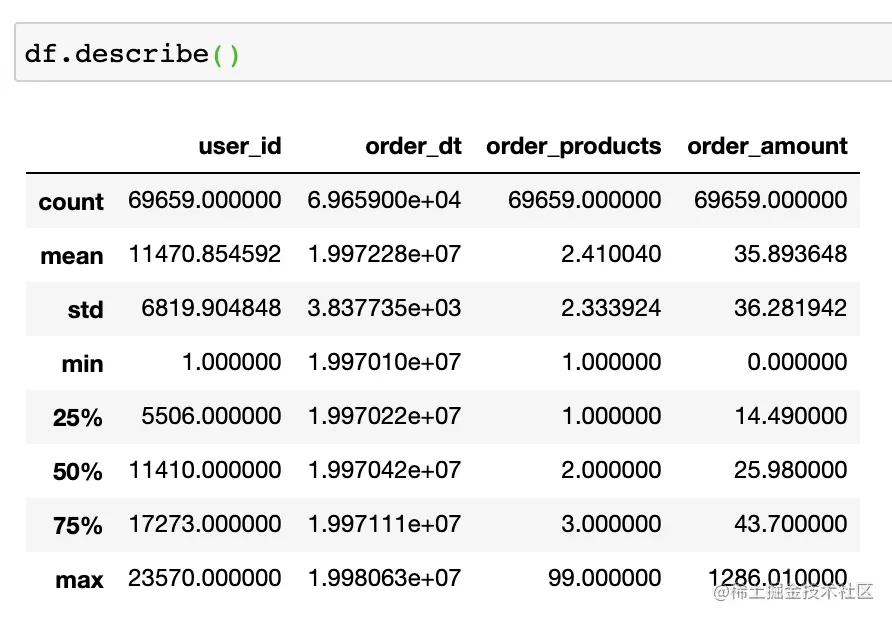The width and height of the screenshot is (892, 620).
Task: Click the order_amount column header
Action: [x=767, y=146]
